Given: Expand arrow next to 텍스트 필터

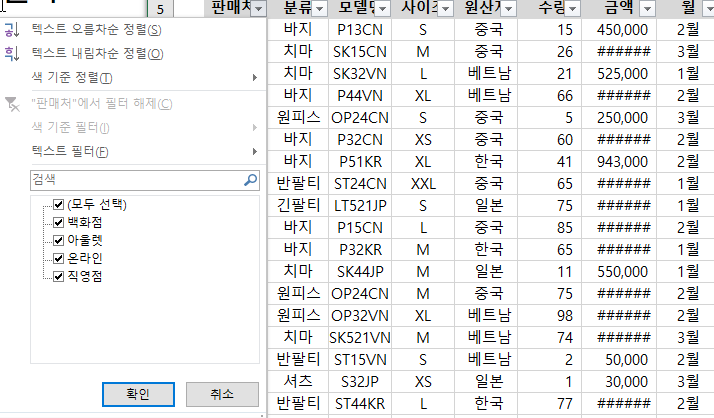Looking at the screenshot, I should pos(255,151).
